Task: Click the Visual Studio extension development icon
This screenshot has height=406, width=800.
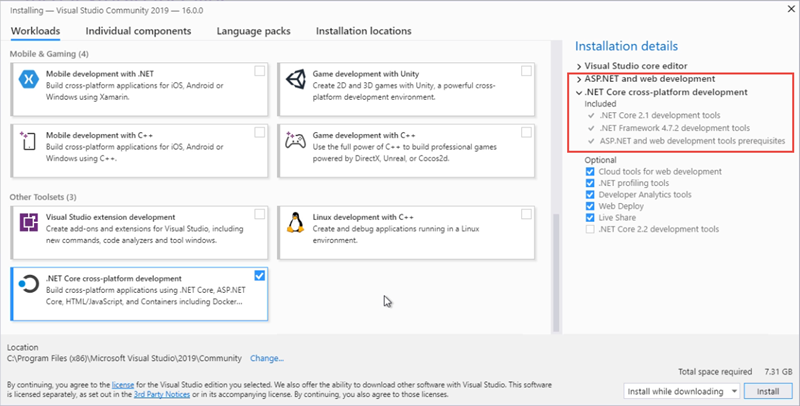Action: point(29,227)
